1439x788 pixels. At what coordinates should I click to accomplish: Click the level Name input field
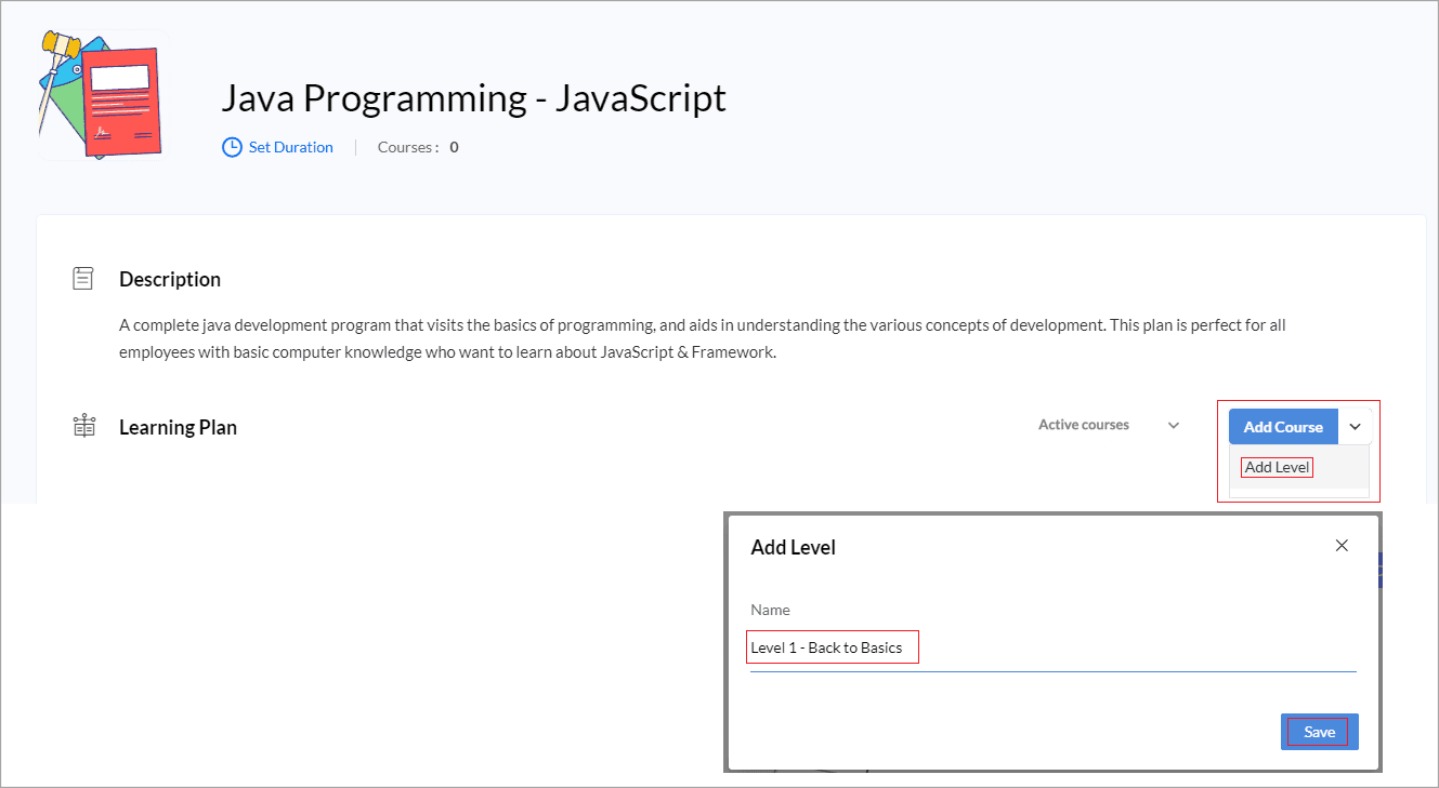(x=1052, y=648)
